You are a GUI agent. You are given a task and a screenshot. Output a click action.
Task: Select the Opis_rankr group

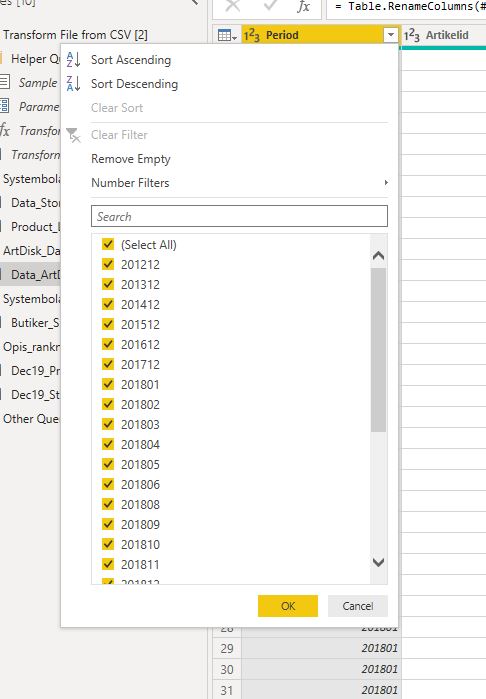(x=31, y=346)
